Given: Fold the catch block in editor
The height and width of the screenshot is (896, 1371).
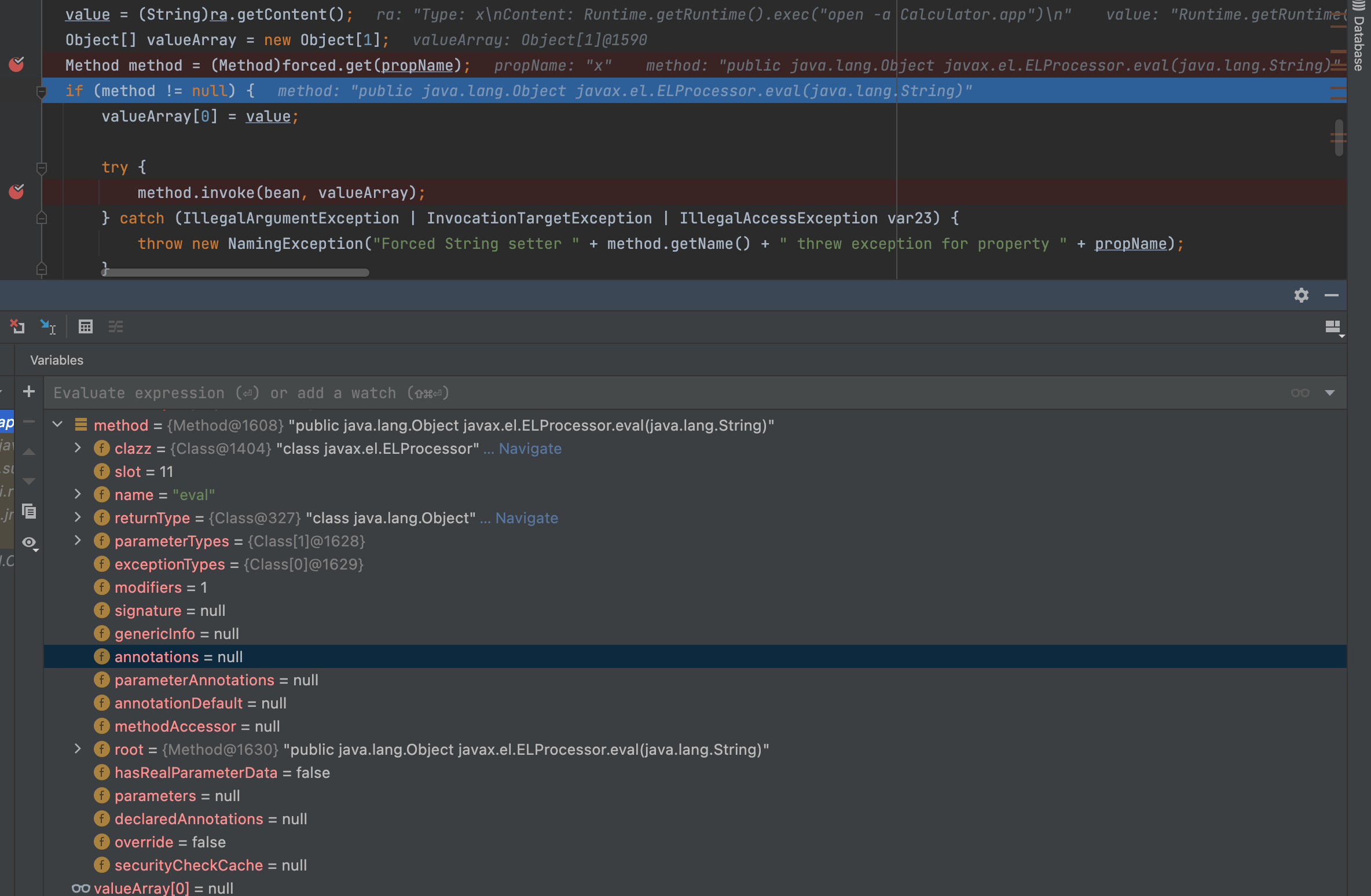Looking at the screenshot, I should 42,218.
